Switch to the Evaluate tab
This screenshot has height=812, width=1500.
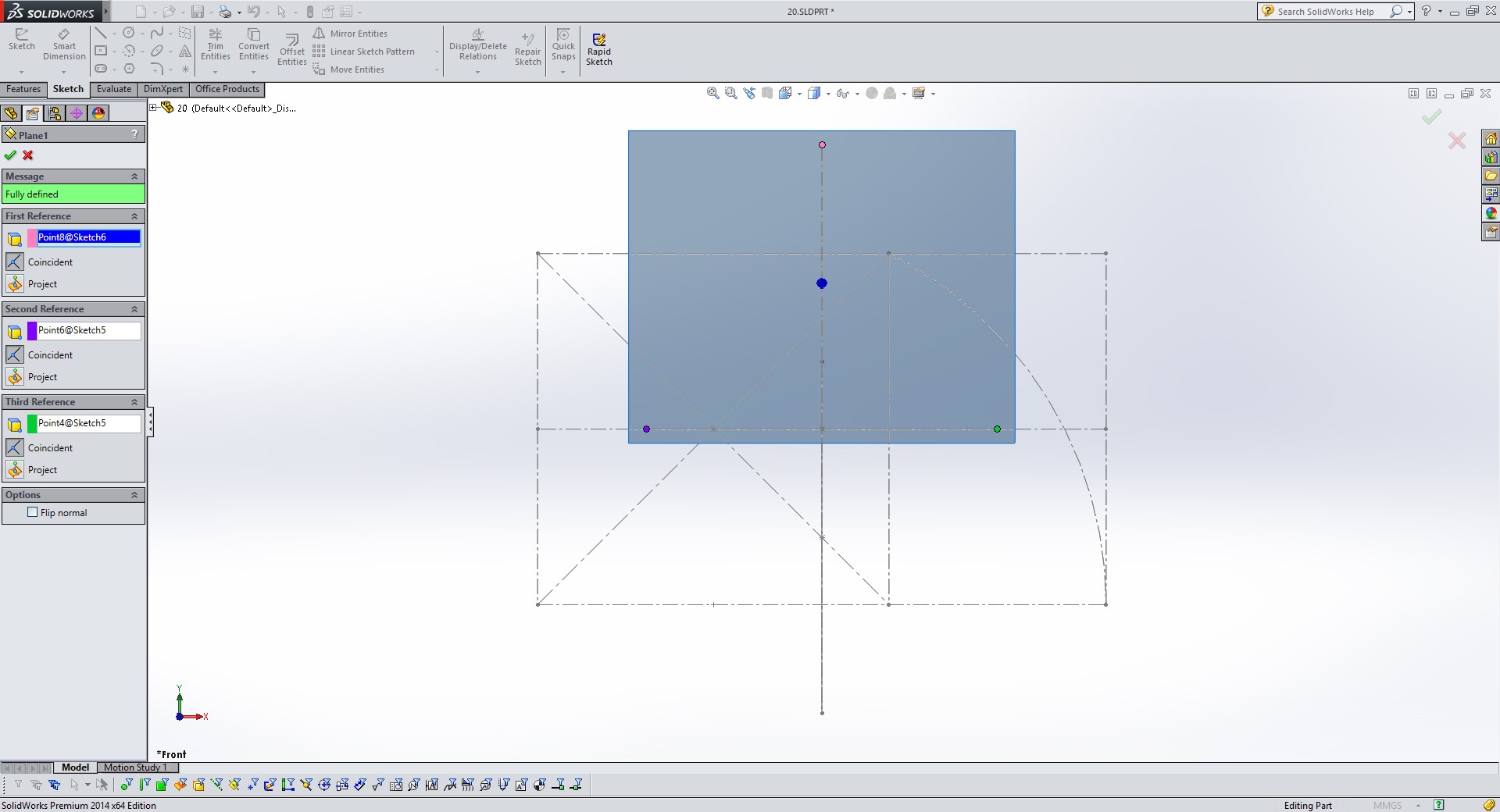click(114, 89)
